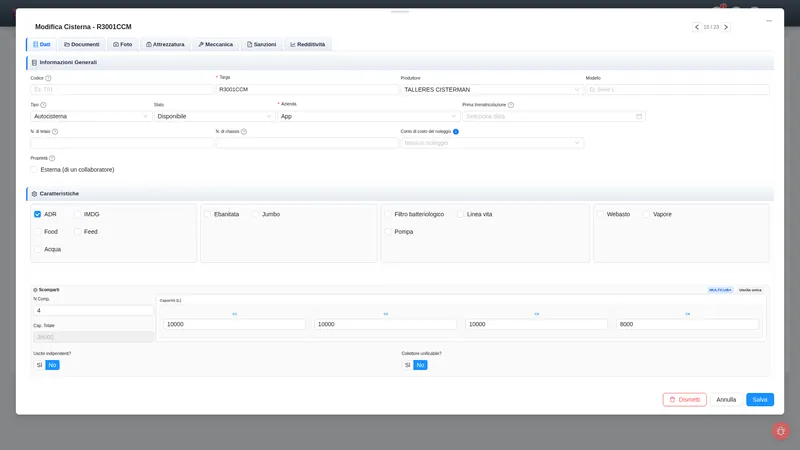Click the red bug report icon

click(780, 431)
